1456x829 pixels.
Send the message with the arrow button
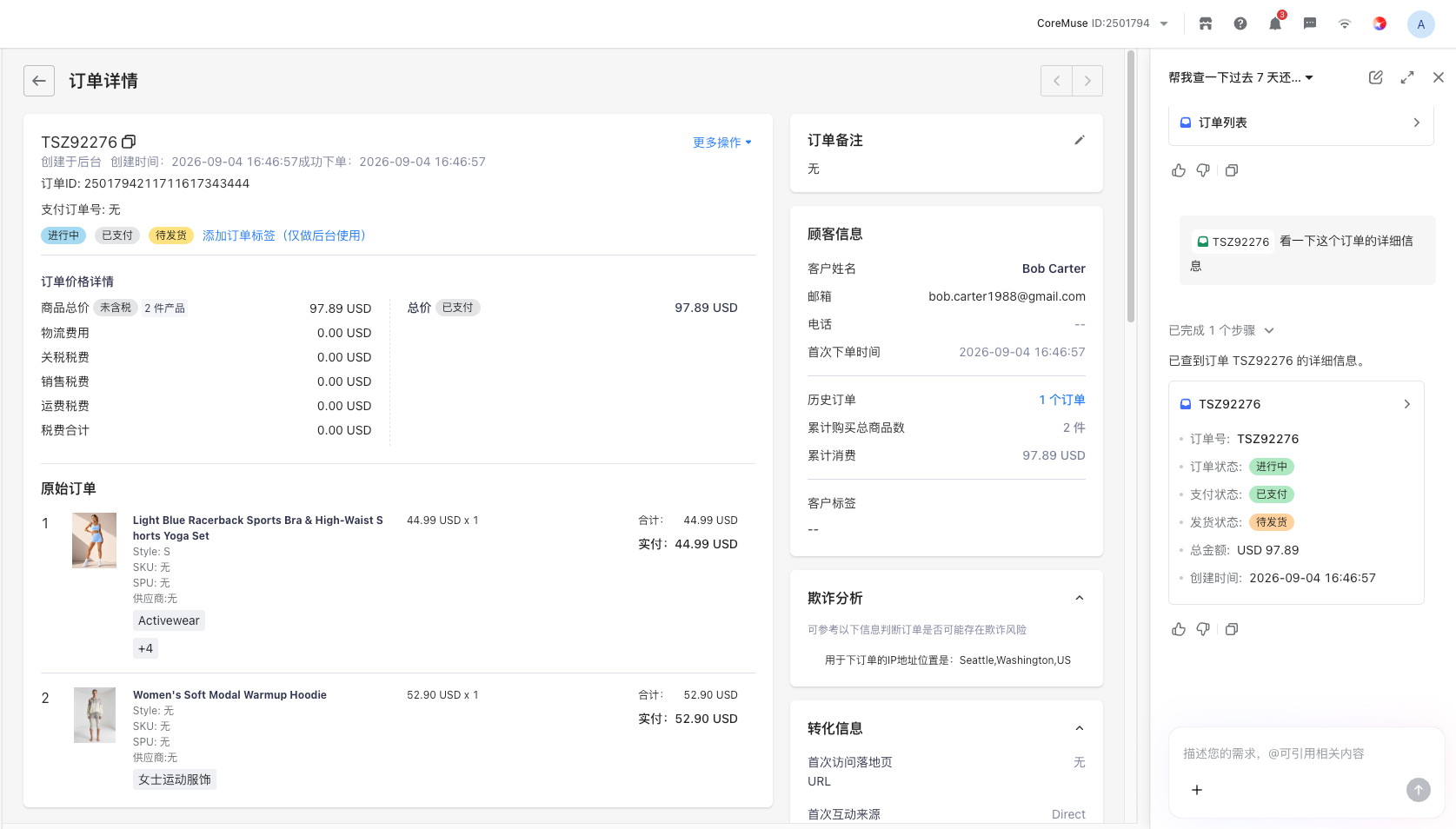click(x=1419, y=790)
